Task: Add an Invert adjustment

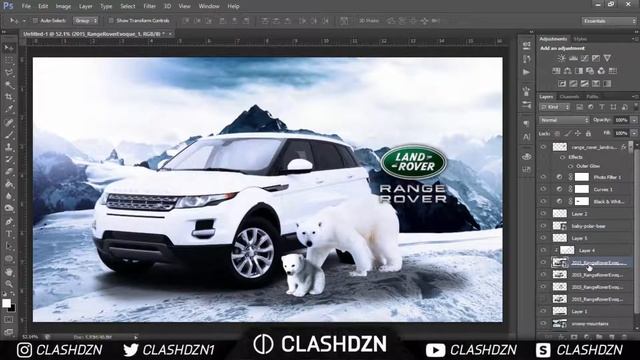Action: coord(562,84)
